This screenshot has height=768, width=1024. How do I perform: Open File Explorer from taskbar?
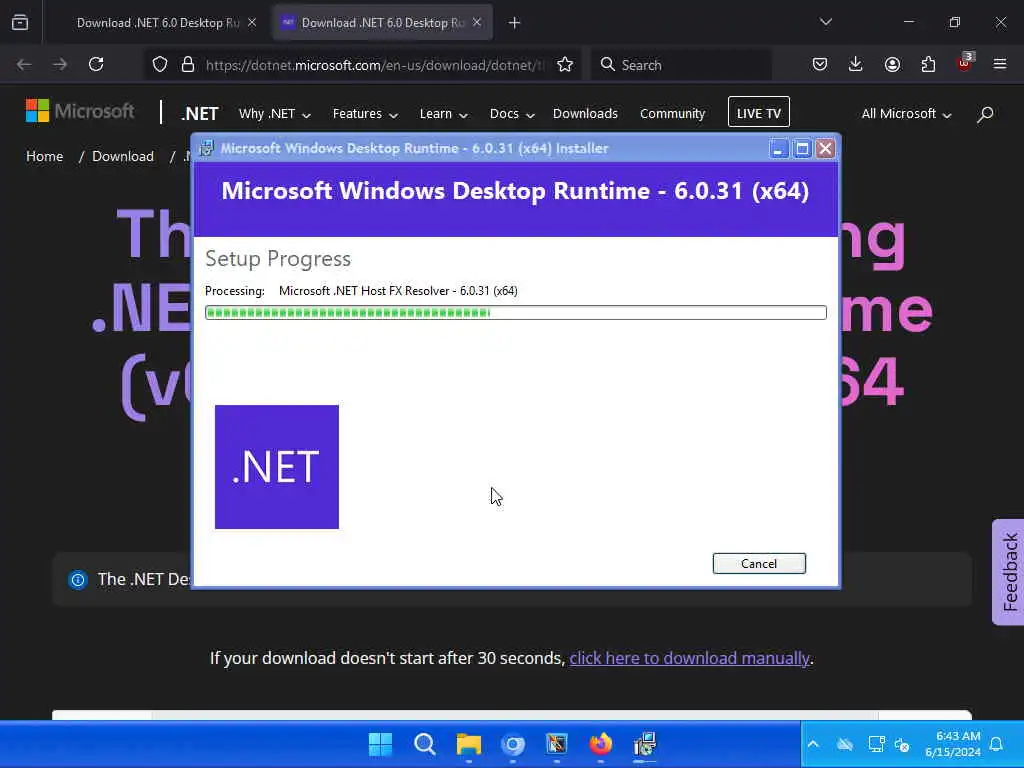pos(468,744)
